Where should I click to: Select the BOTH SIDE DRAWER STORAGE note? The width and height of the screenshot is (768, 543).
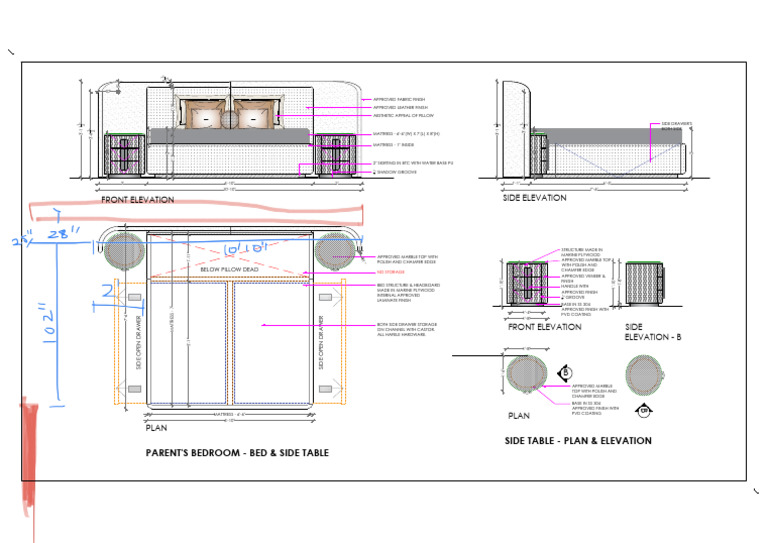pos(407,330)
